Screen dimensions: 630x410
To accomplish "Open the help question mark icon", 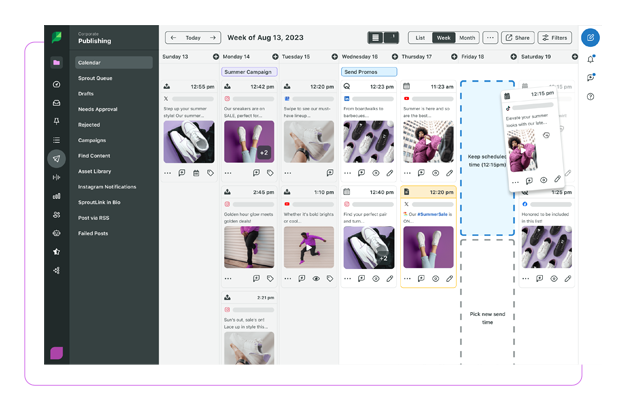I will point(590,97).
